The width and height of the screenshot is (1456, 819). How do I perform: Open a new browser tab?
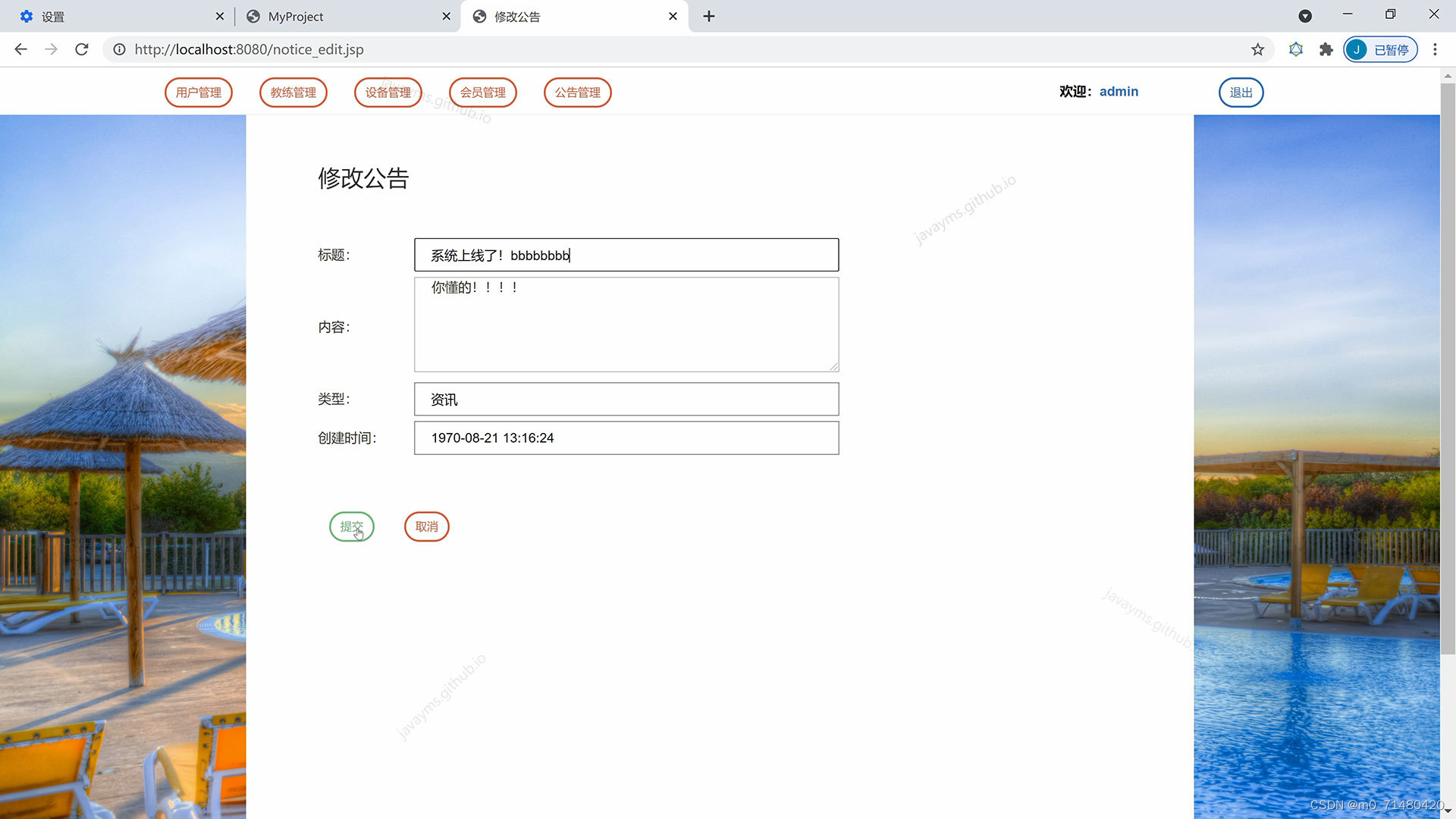[709, 16]
